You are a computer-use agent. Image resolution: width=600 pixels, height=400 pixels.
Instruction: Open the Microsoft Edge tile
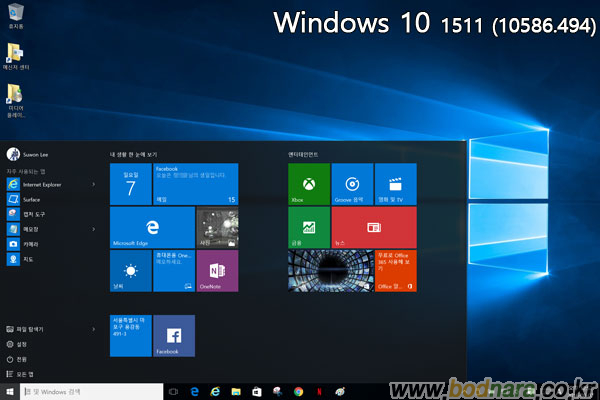click(x=152, y=227)
